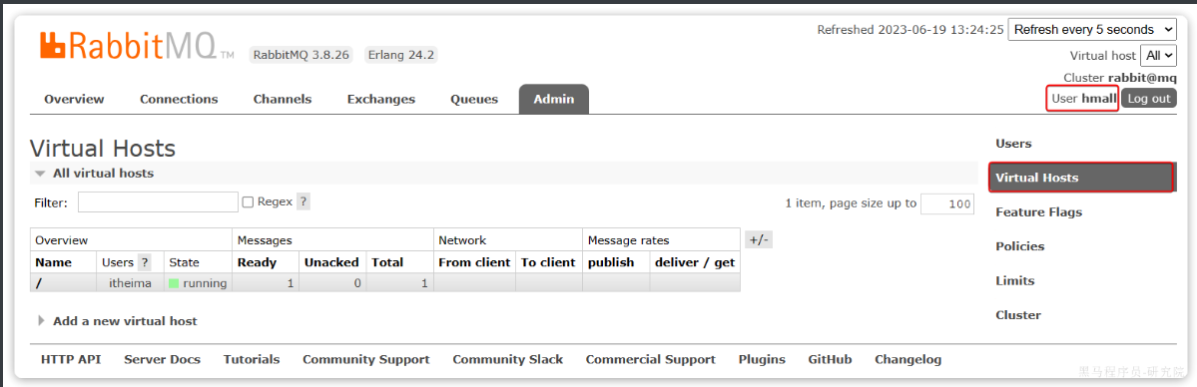Open Limits in the sidebar

click(1015, 281)
